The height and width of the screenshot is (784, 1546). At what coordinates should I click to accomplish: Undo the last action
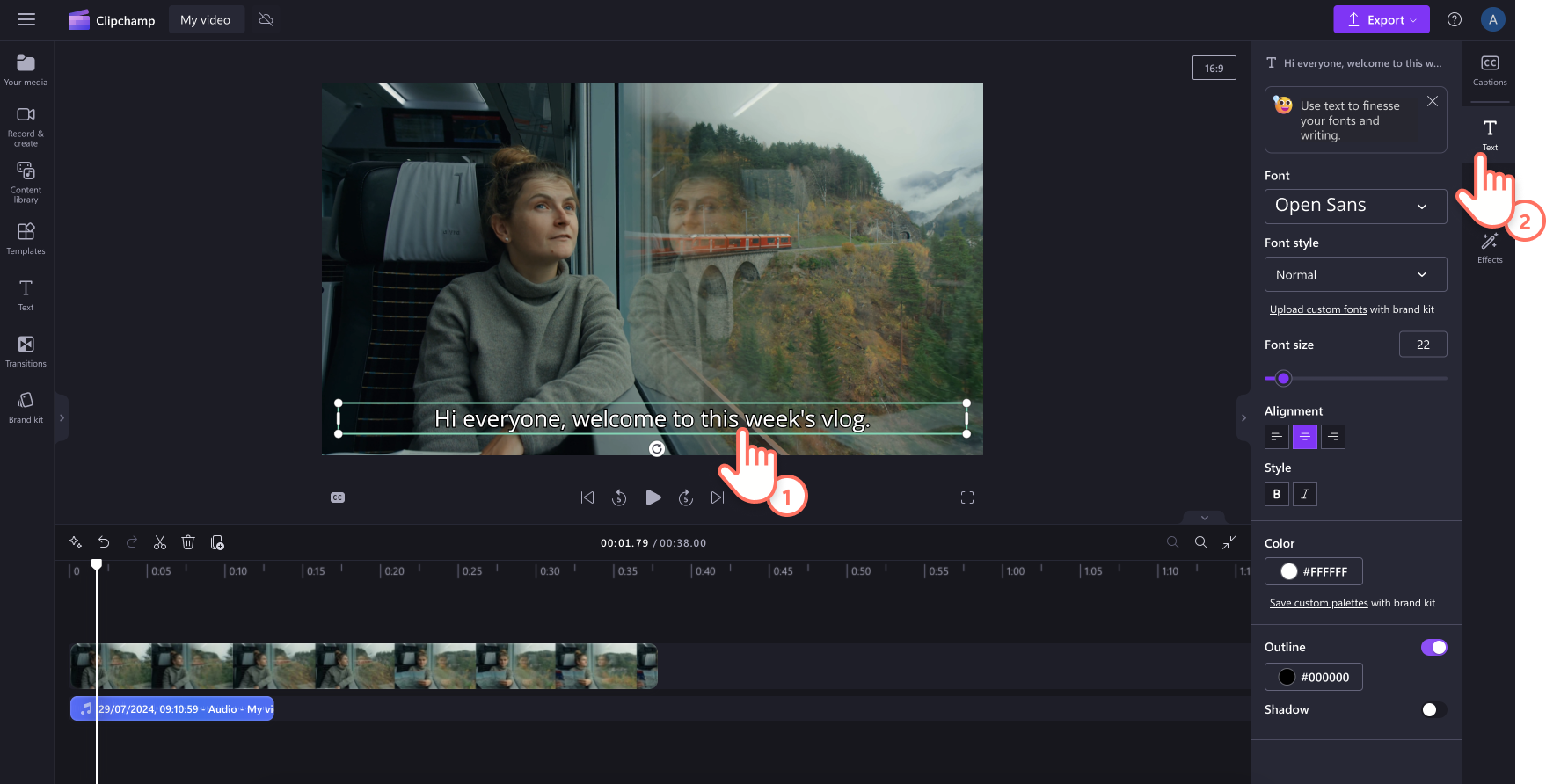pyautogui.click(x=104, y=542)
